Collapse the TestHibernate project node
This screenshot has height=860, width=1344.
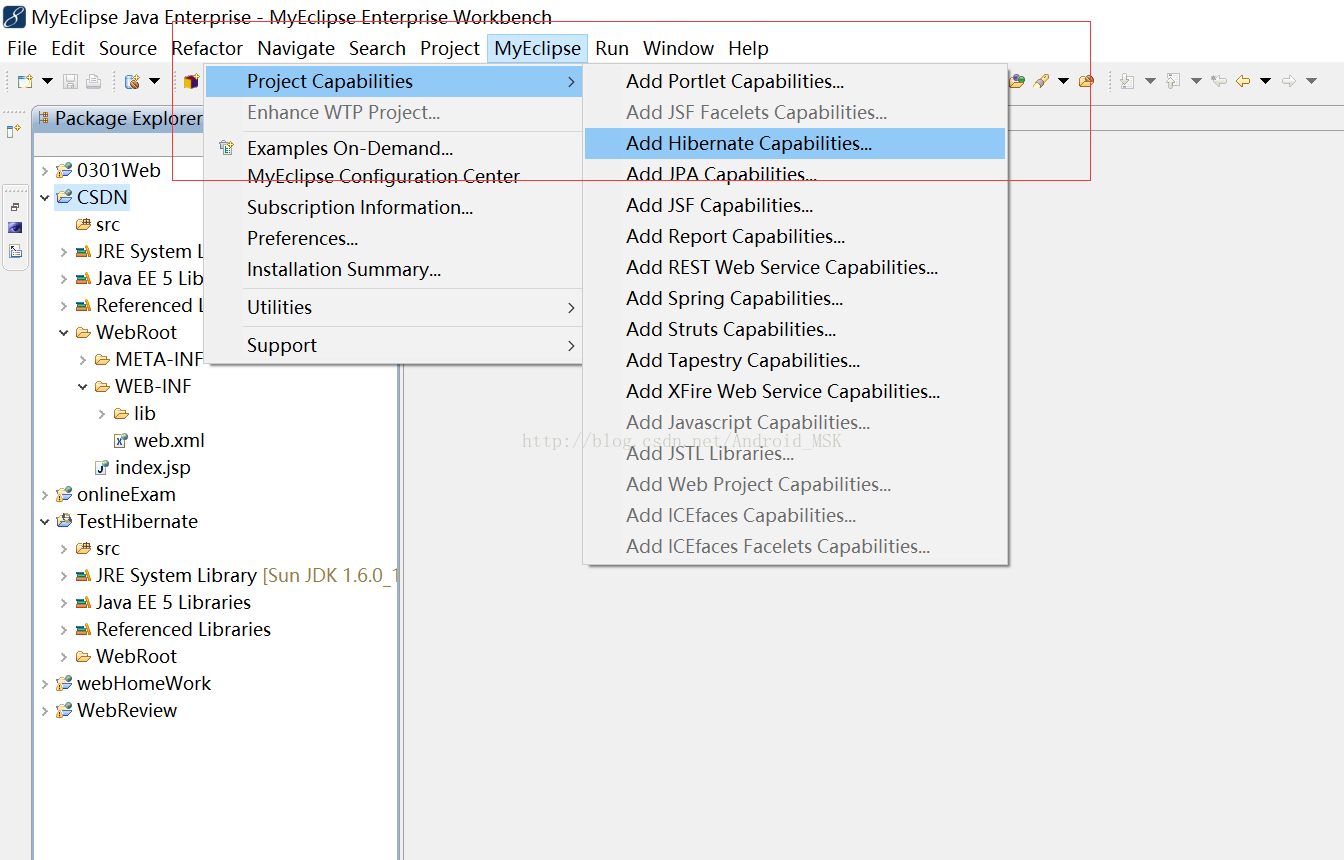pyautogui.click(x=44, y=522)
